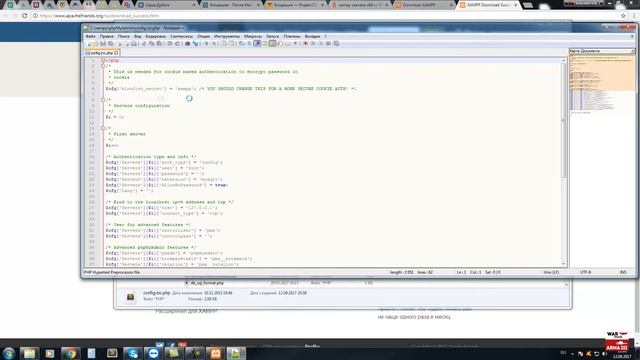Image resolution: width=640 pixels, height=360 pixels.
Task: Collapse the fold marker at Servers configuration comment
Action: click(x=103, y=100)
